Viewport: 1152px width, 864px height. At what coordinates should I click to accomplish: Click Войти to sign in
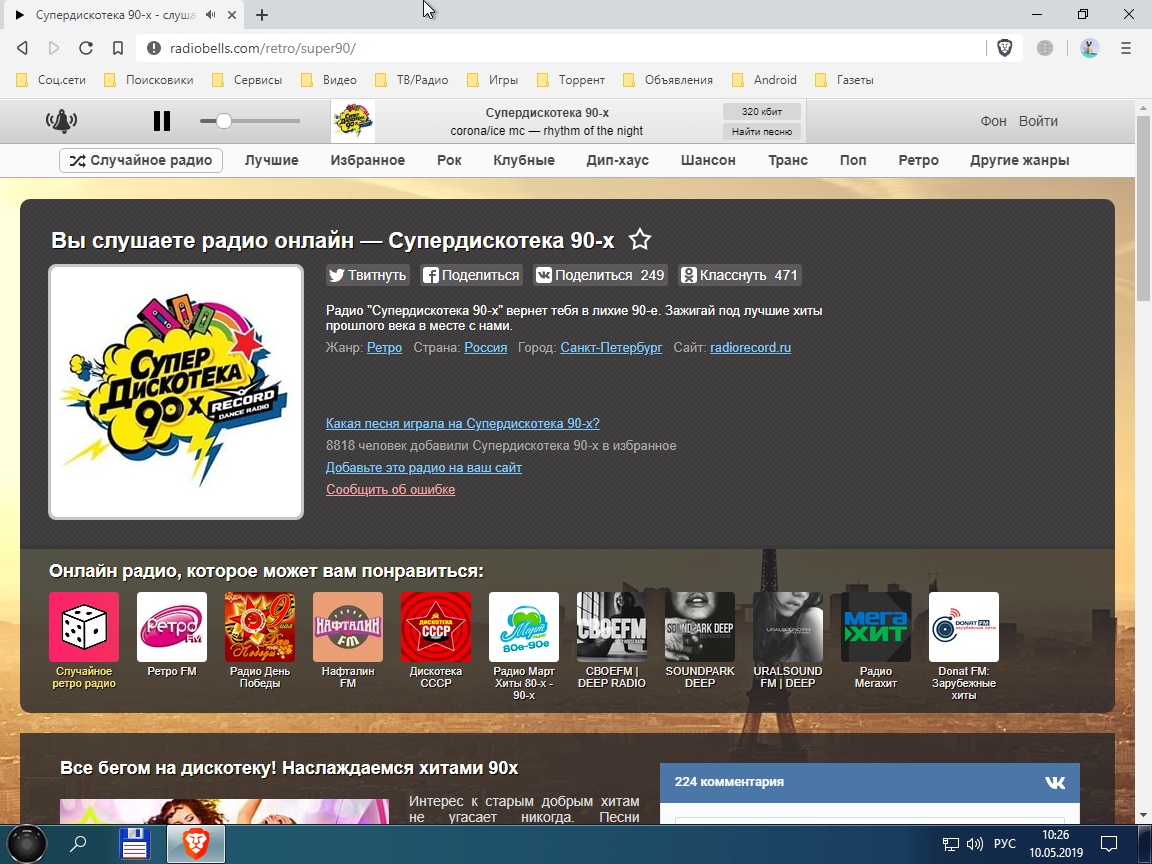pyautogui.click(x=1038, y=121)
